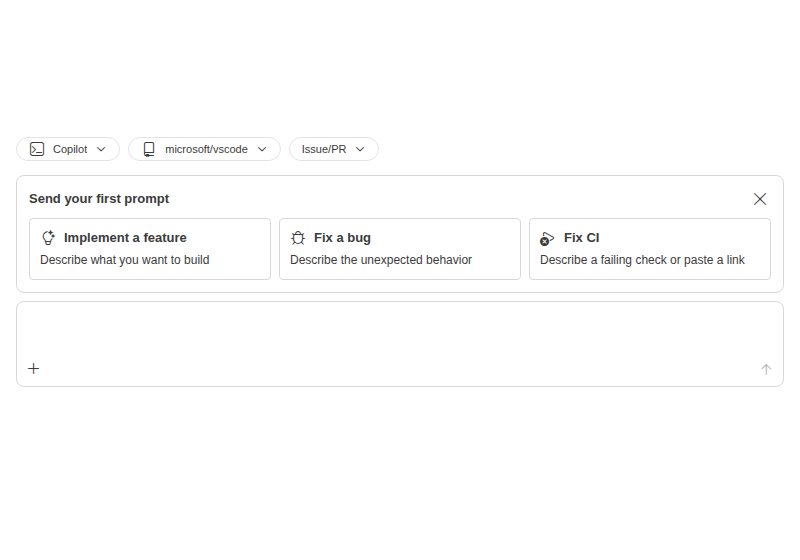The height and width of the screenshot is (560, 800).
Task: Click the terminal icon beside Copilot
Action: pyautogui.click(x=37, y=149)
